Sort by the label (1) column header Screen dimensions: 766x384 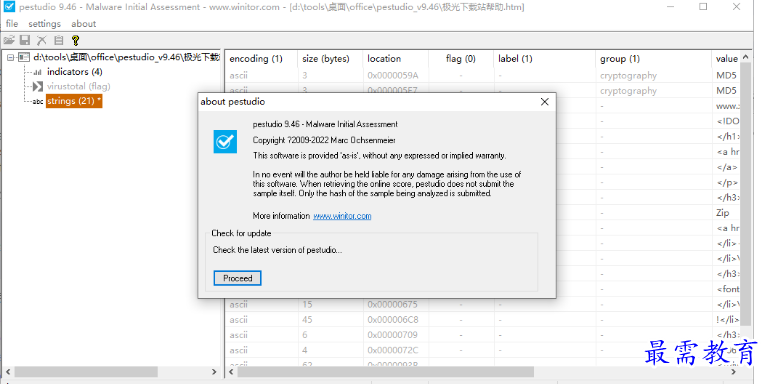[x=544, y=59]
